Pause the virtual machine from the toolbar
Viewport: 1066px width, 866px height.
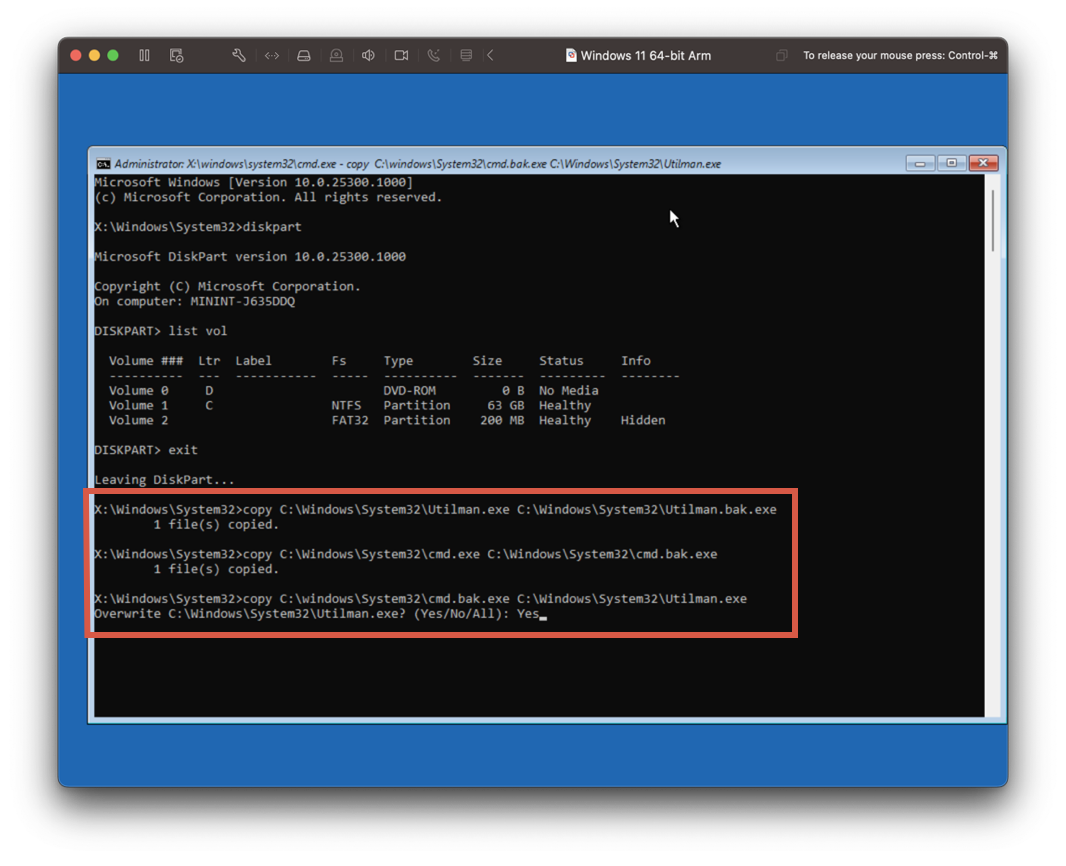(144, 56)
